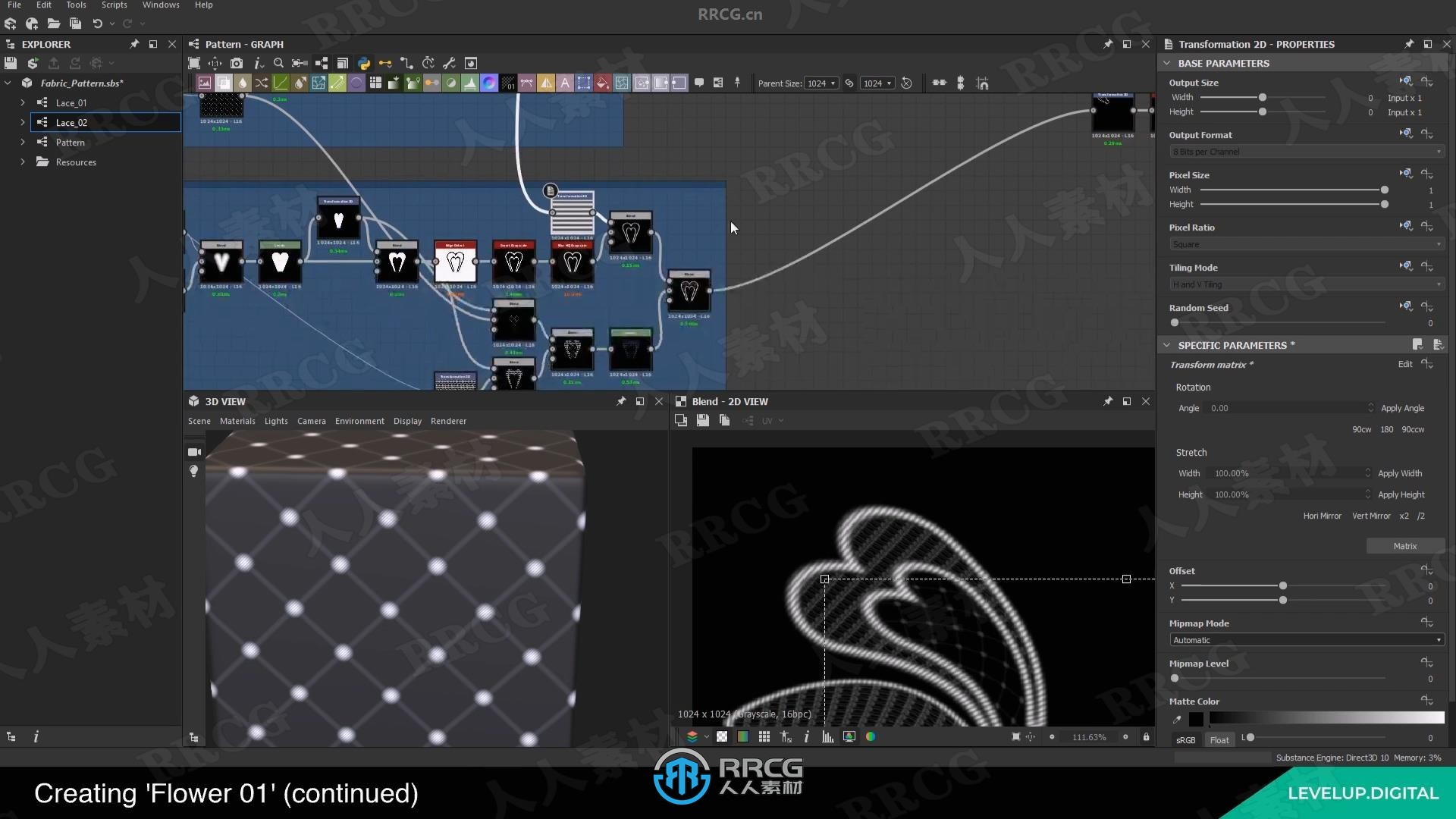The width and height of the screenshot is (1456, 819).
Task: Open the Mipmap Mode Automatic dropdown
Action: point(1306,640)
